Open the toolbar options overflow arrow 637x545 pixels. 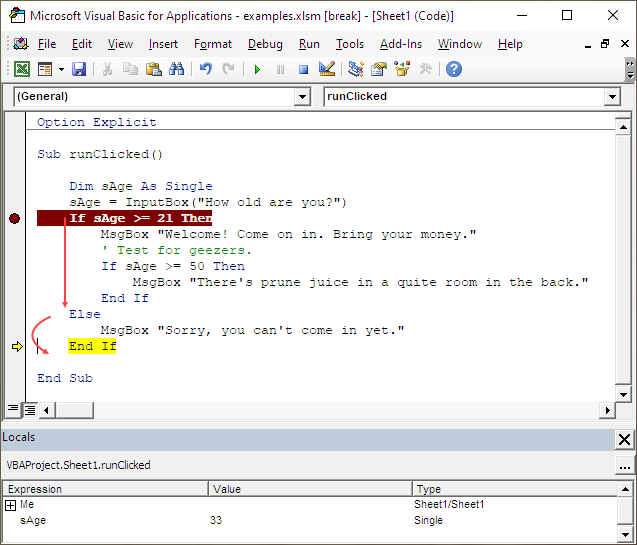(x=630, y=69)
